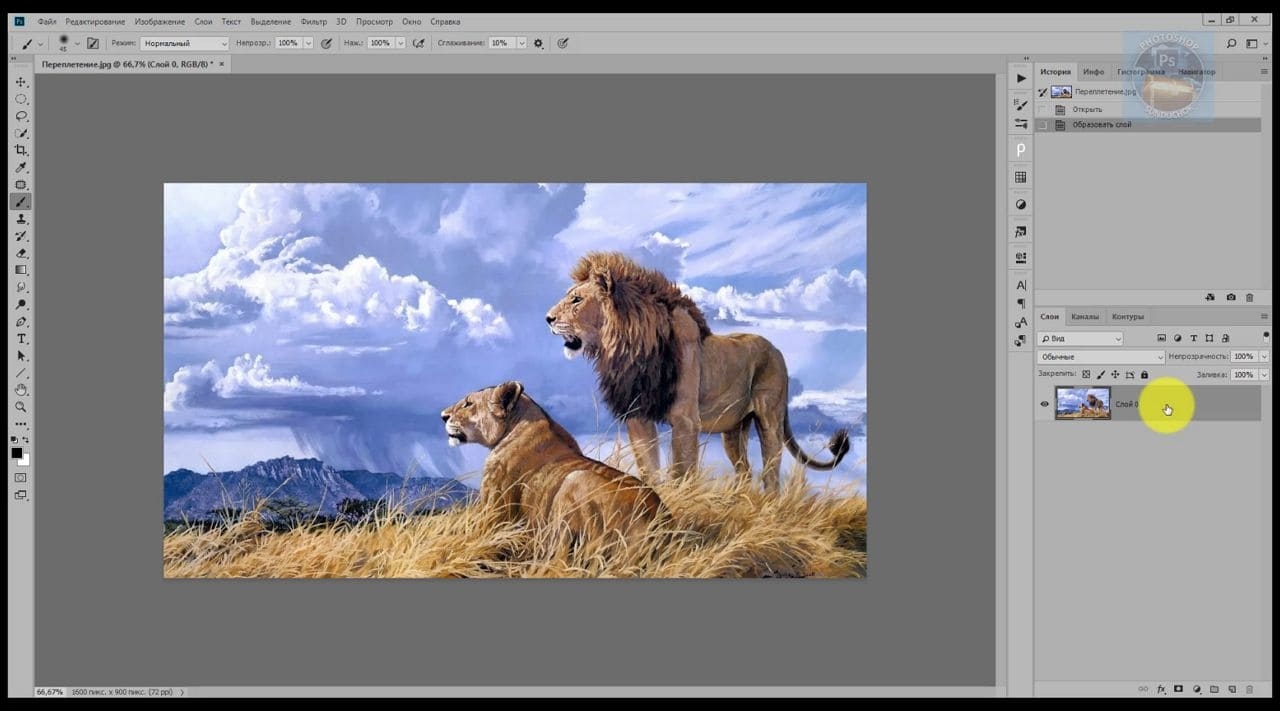Edit the zoom percentage field 66,67%

50,692
